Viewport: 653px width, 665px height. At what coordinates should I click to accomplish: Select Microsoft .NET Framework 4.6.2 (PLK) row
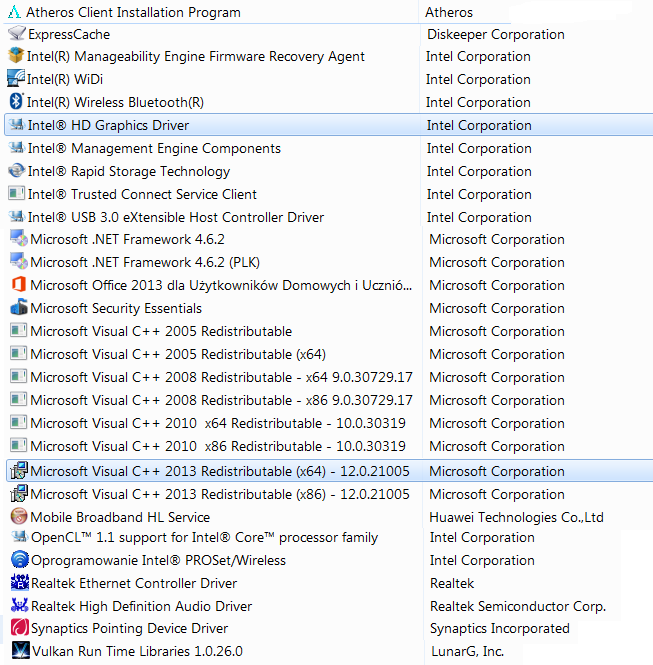coord(144,262)
